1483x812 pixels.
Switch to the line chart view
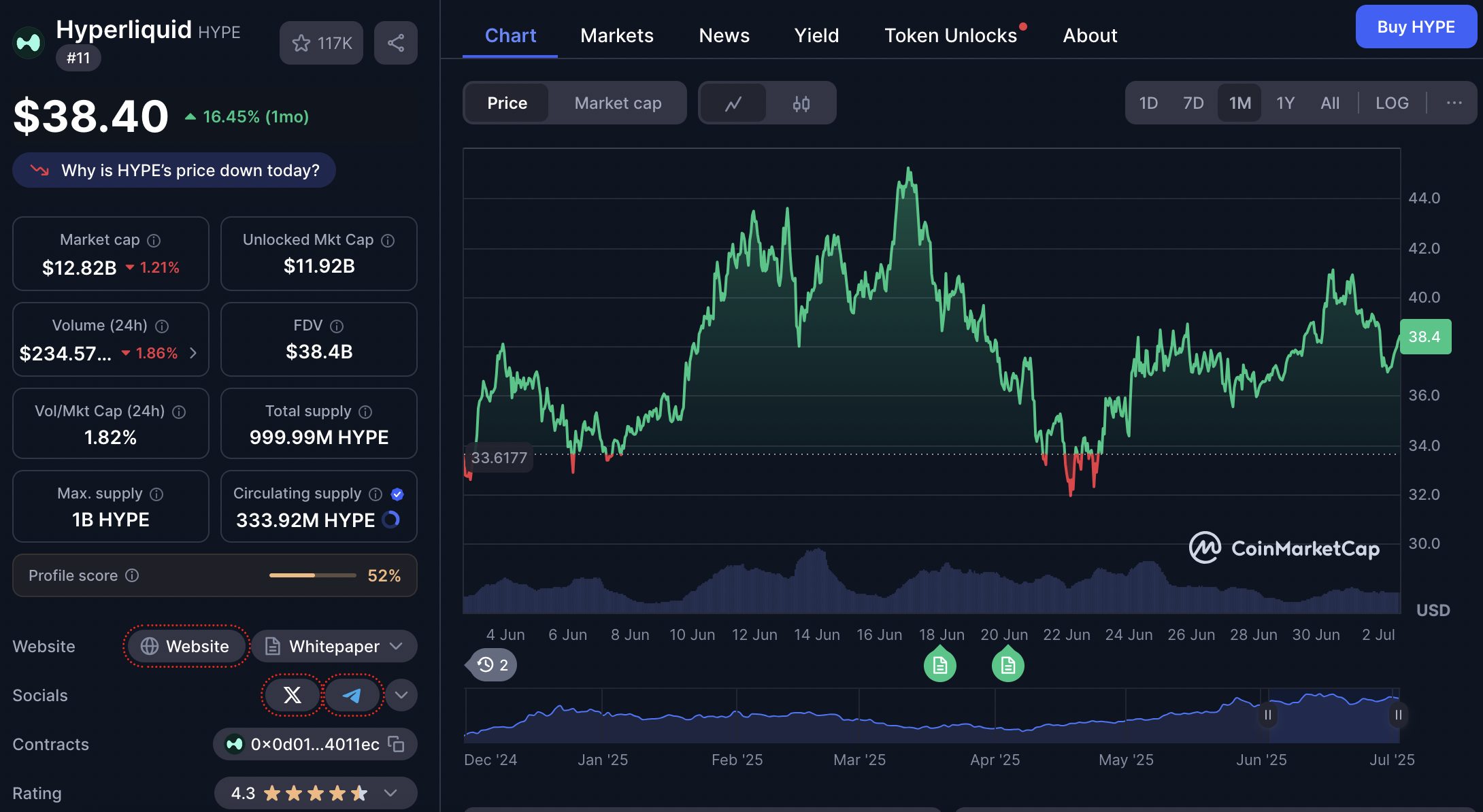[733, 103]
